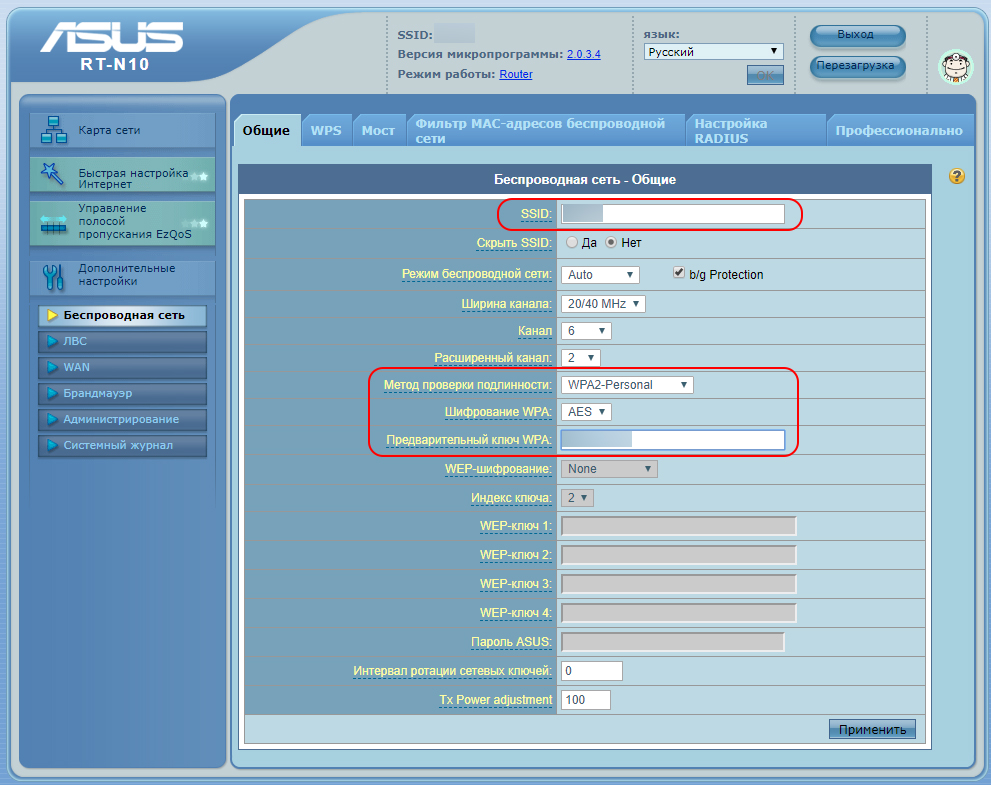Click the Tx Power adjustment label link
Screen dimensions: 991x785
(x=496, y=700)
